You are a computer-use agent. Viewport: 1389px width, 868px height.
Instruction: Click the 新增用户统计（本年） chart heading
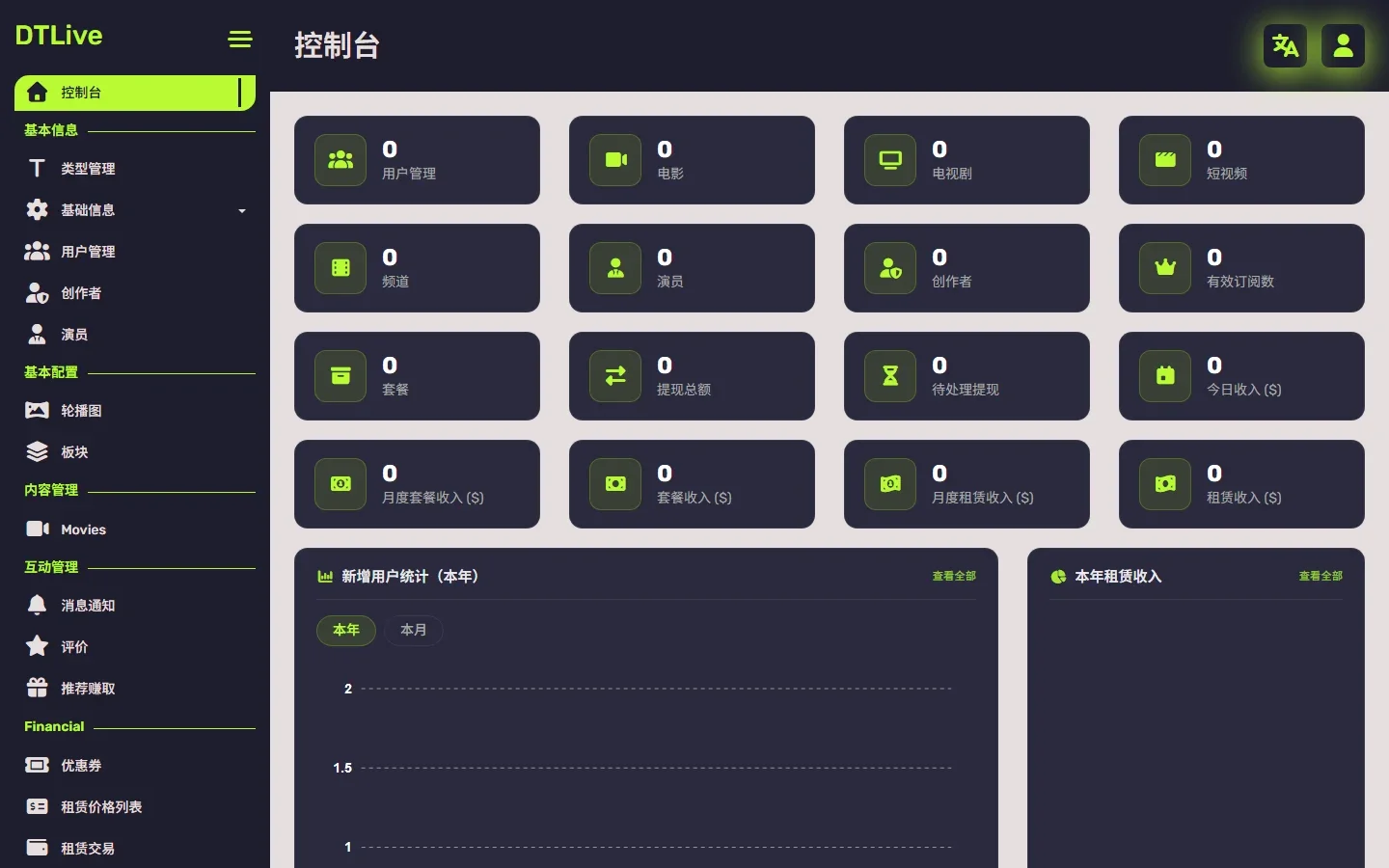click(410, 576)
